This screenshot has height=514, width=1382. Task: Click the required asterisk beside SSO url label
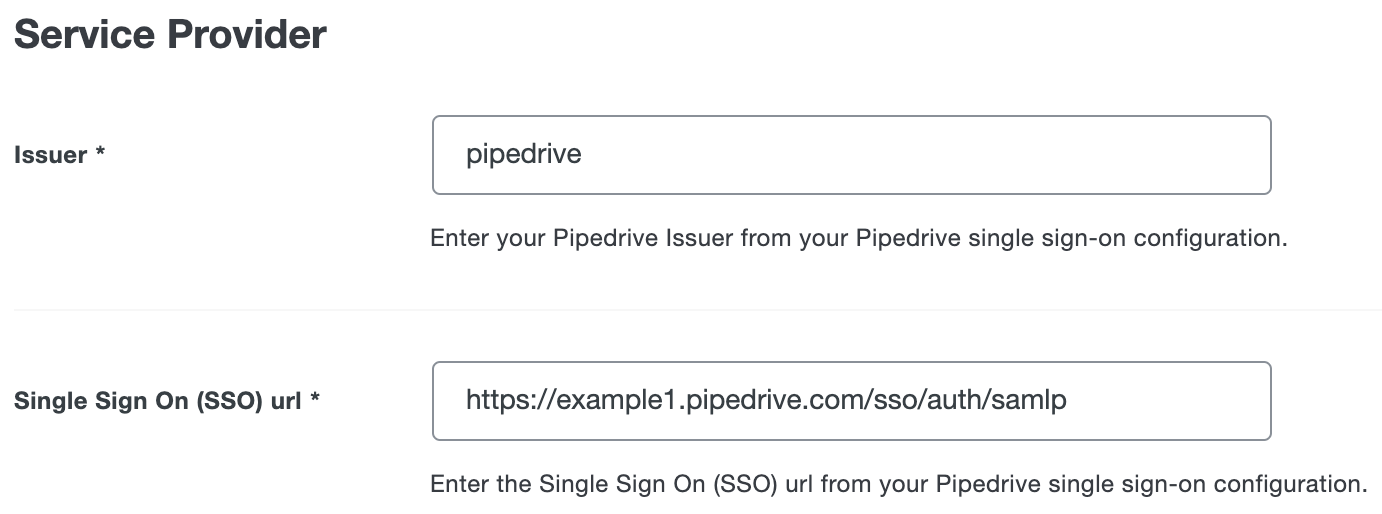click(x=315, y=399)
